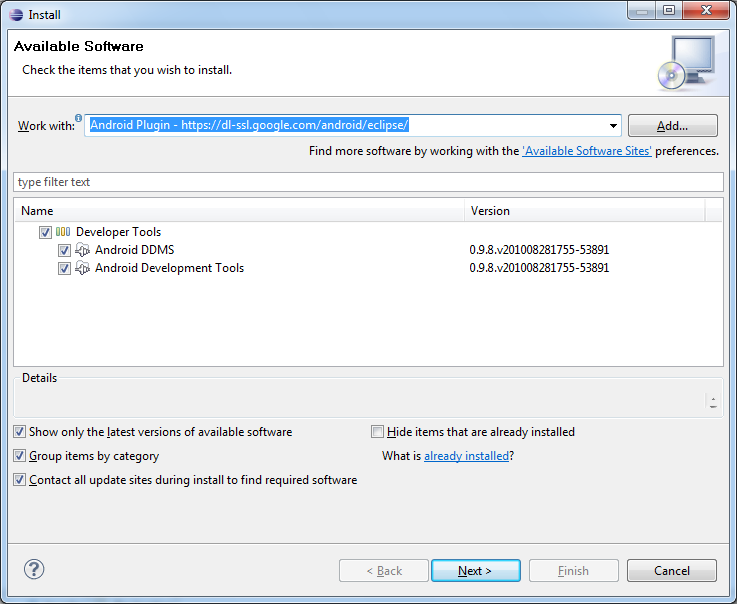737x604 pixels.
Task: Click the Details scroll up arrow
Action: (713, 399)
